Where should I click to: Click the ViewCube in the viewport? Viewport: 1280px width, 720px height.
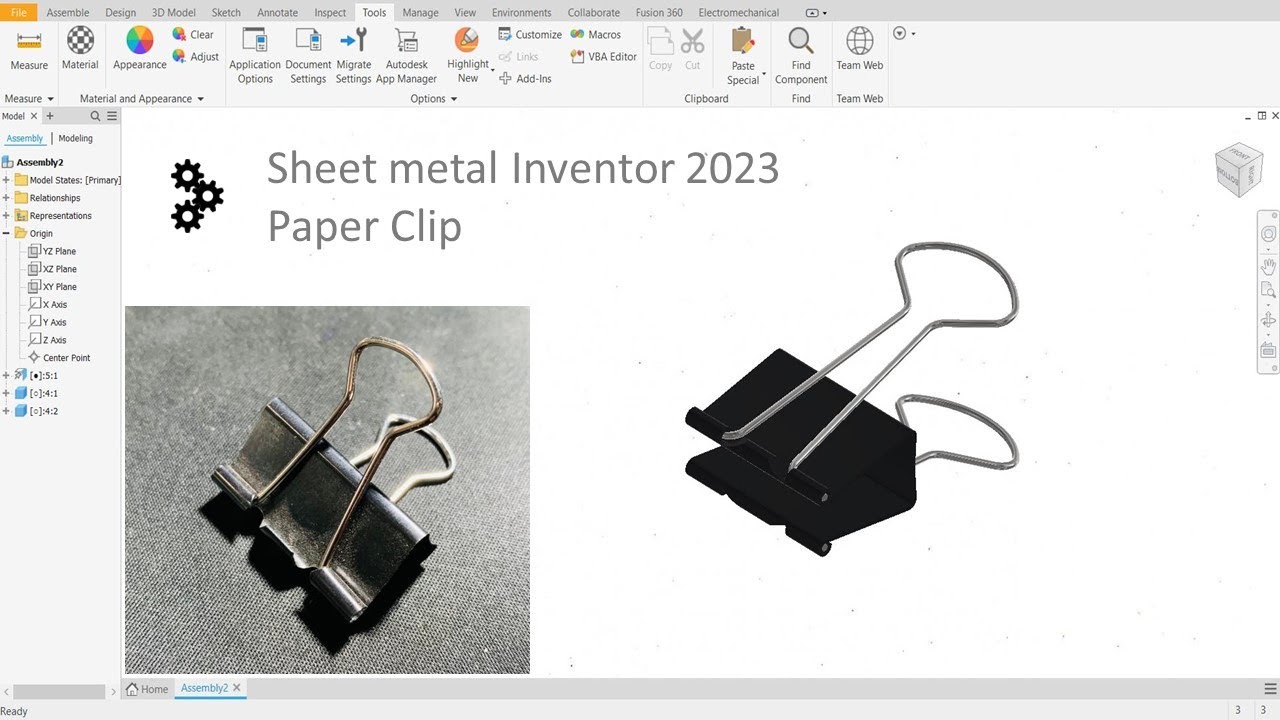(x=1239, y=169)
